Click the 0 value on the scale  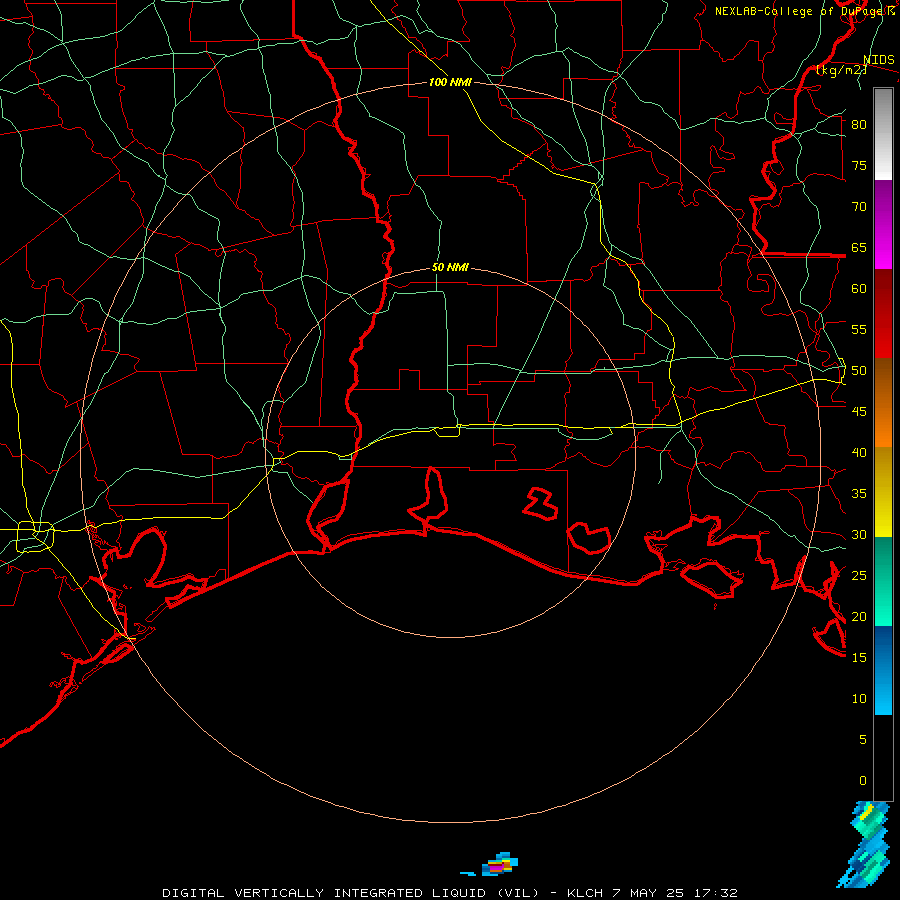coord(863,781)
